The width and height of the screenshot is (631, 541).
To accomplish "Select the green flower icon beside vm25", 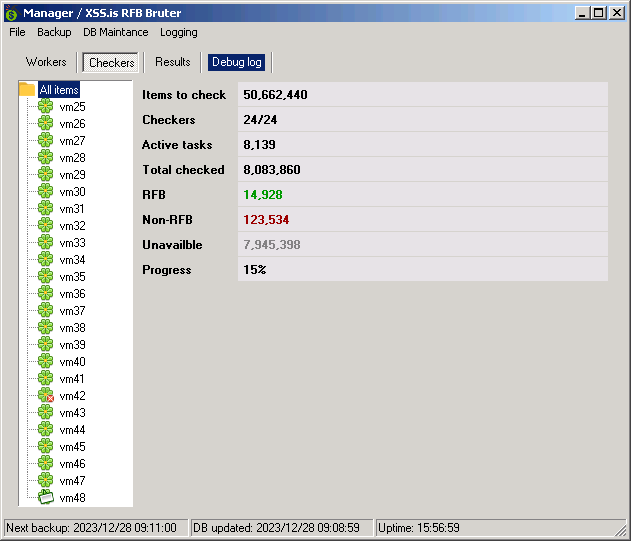I will click(45, 106).
